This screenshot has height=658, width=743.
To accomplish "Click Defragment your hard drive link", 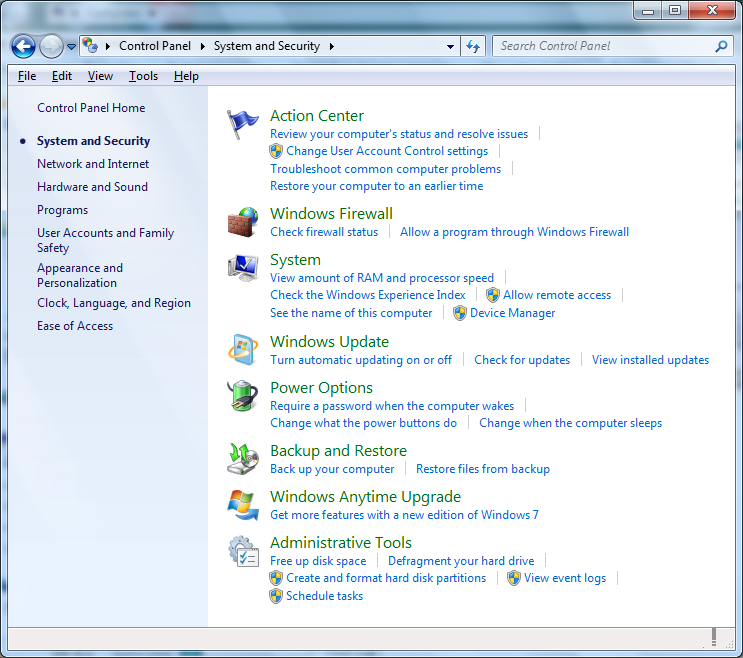I will coord(461,561).
